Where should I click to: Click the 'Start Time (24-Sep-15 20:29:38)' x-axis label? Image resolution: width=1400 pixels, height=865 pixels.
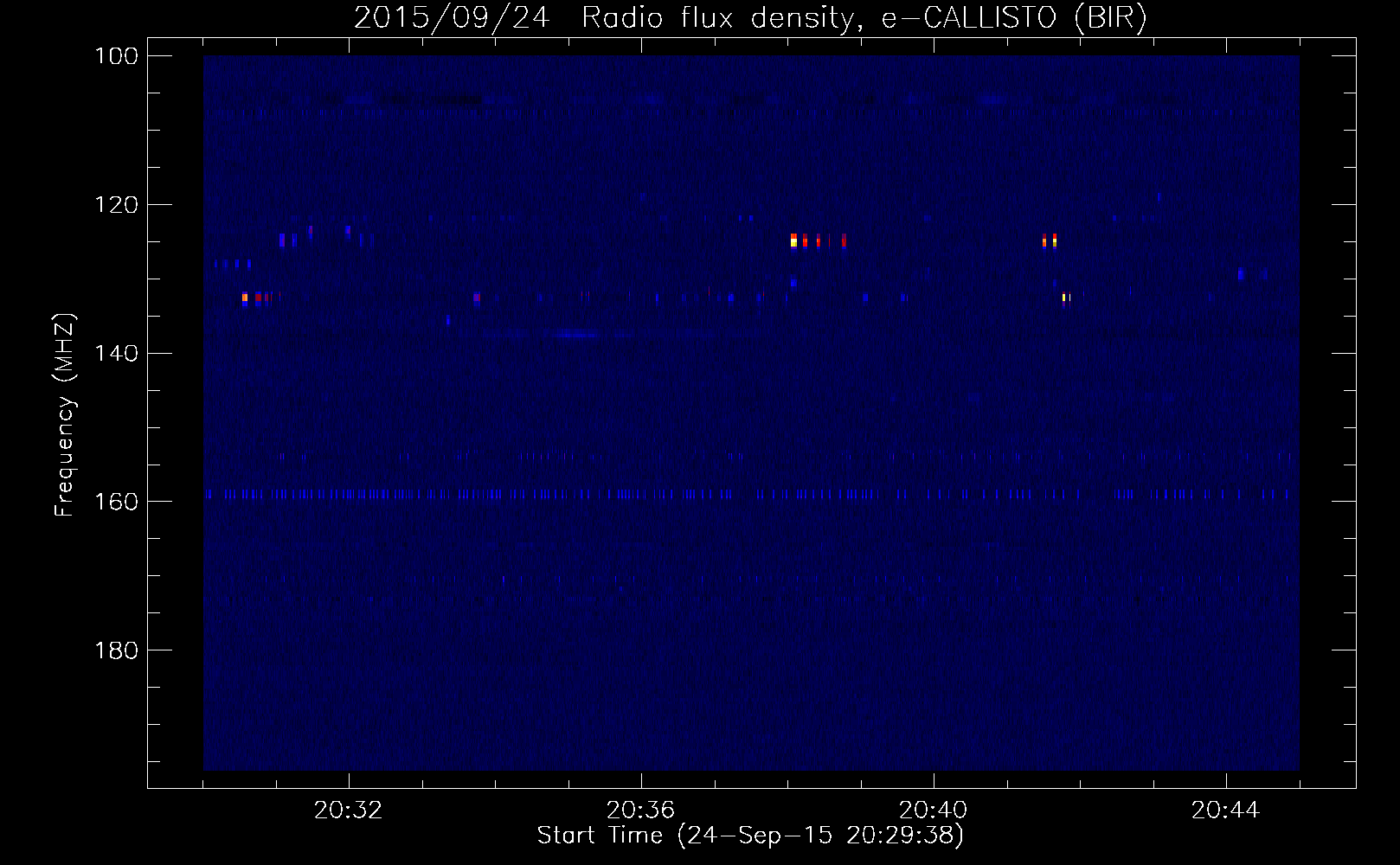[750, 836]
